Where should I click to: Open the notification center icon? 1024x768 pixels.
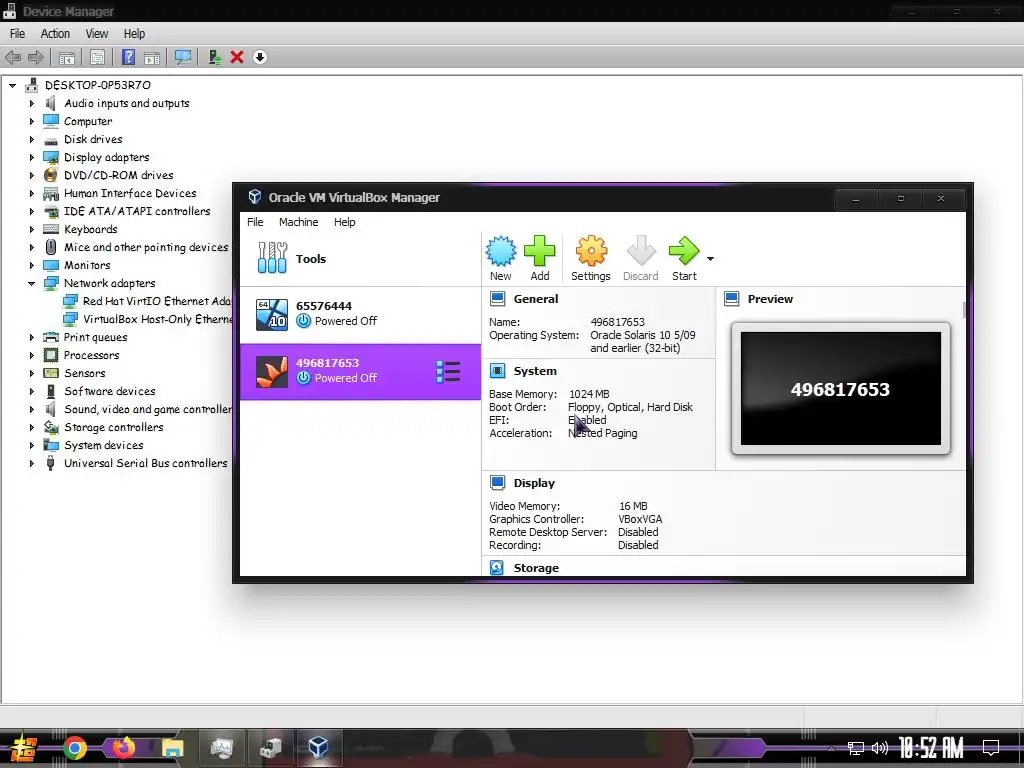coord(991,747)
